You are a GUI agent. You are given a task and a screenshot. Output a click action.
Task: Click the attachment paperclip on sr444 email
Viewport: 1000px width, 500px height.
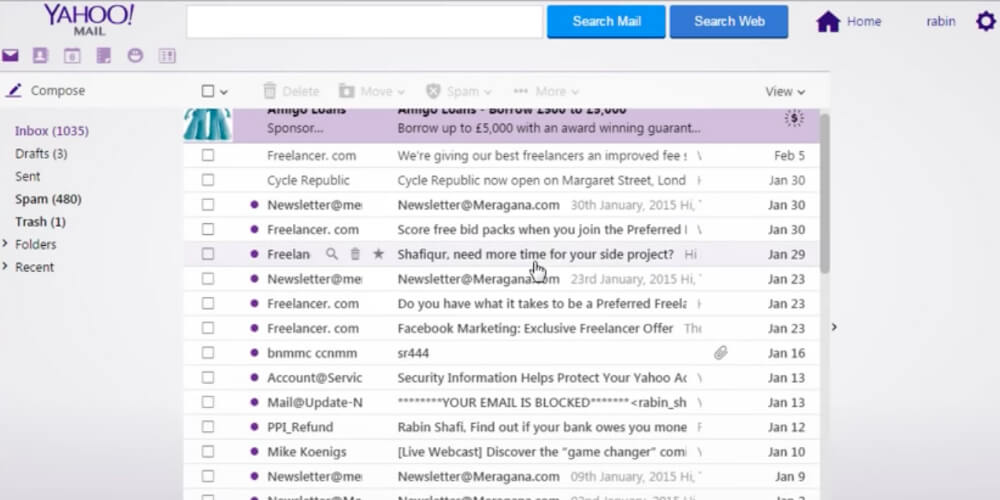(x=721, y=353)
